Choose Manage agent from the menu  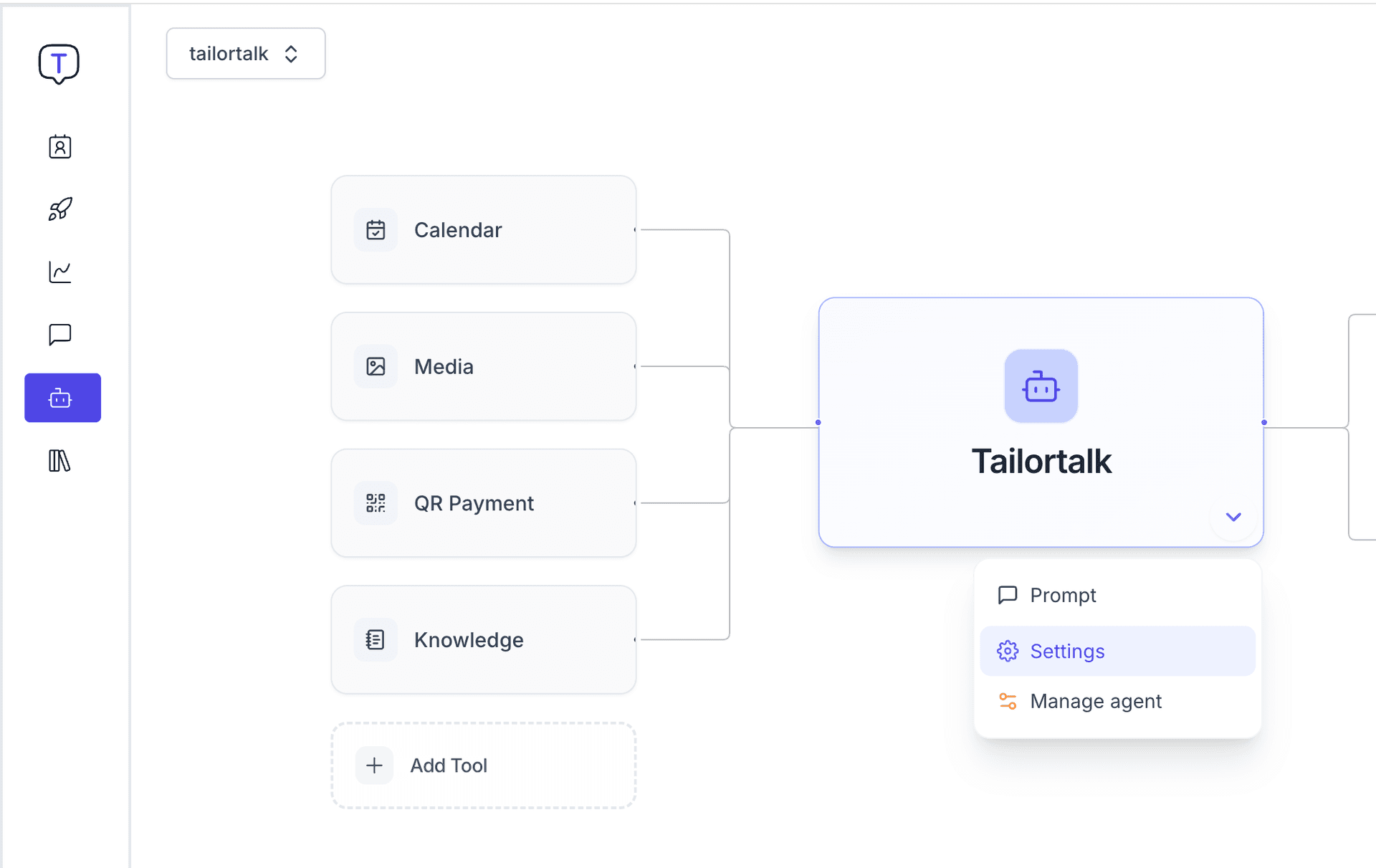tap(1117, 701)
